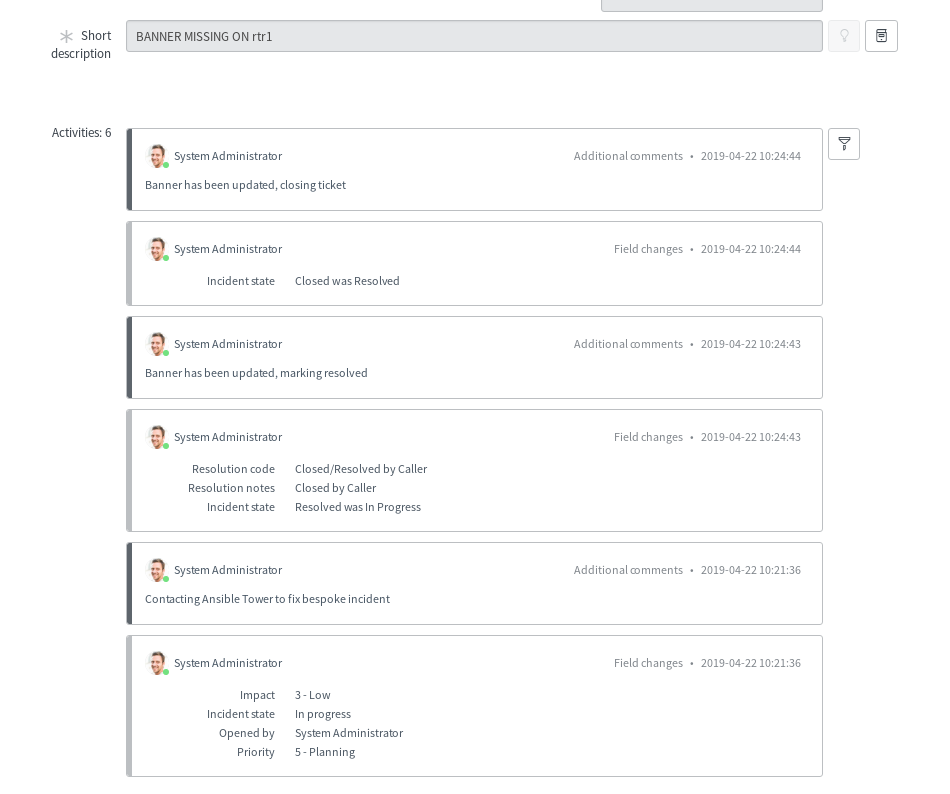Open the knowledge search icon beside Short description
The width and height of the screenshot is (950, 794).
(881, 37)
